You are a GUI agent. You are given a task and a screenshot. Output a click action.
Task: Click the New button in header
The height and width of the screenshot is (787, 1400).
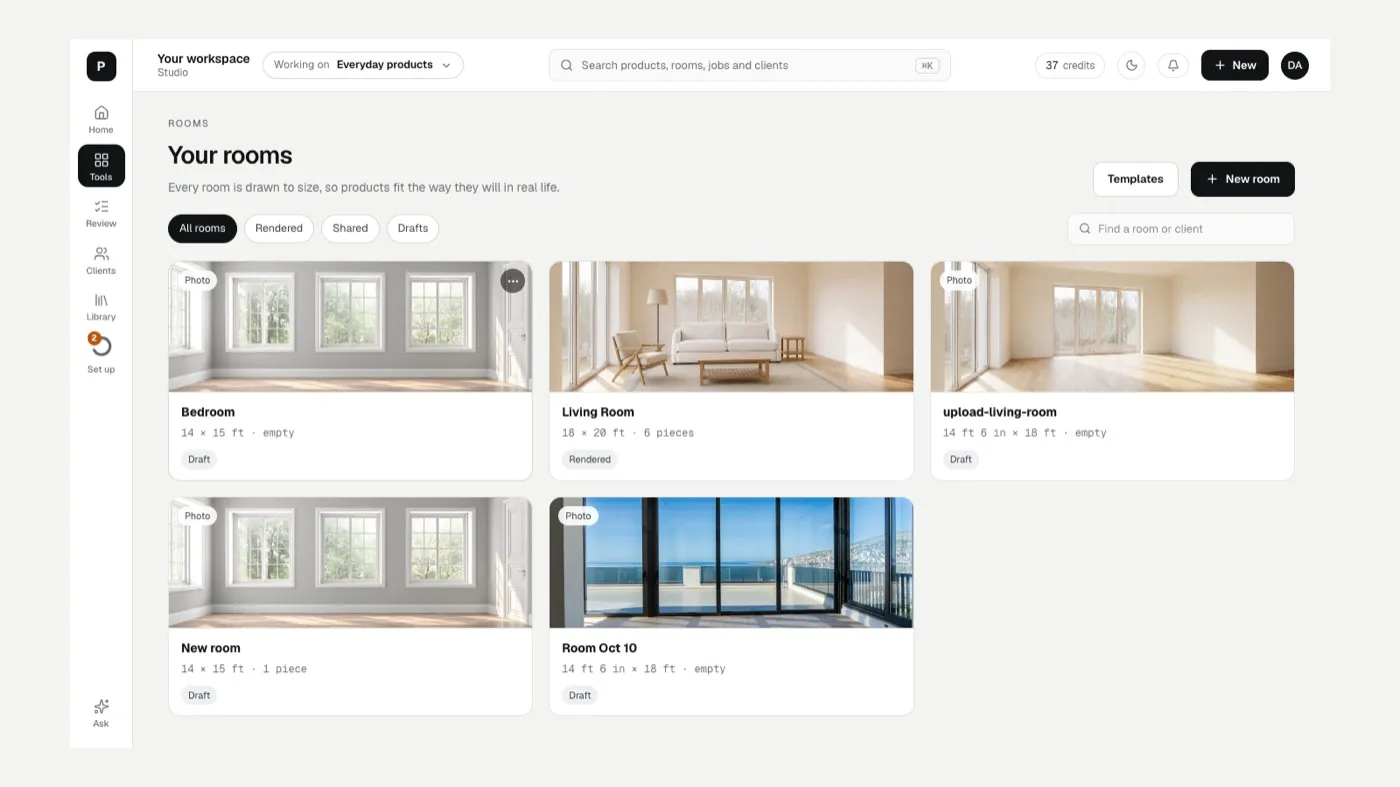click(x=1235, y=65)
